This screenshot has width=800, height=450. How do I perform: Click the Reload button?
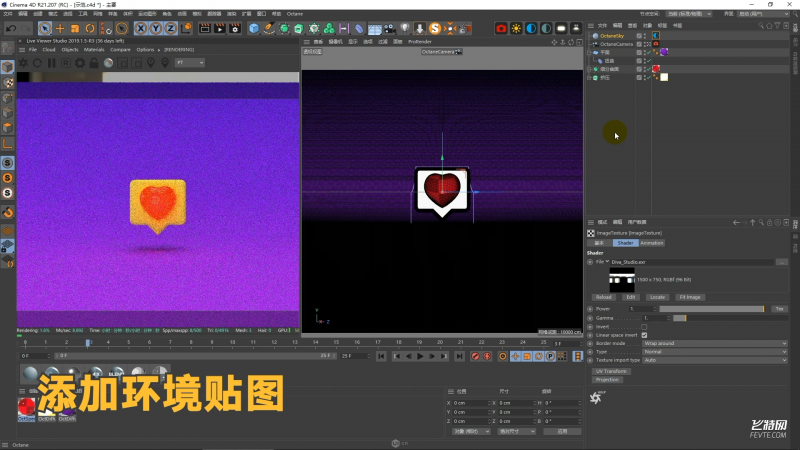point(603,297)
